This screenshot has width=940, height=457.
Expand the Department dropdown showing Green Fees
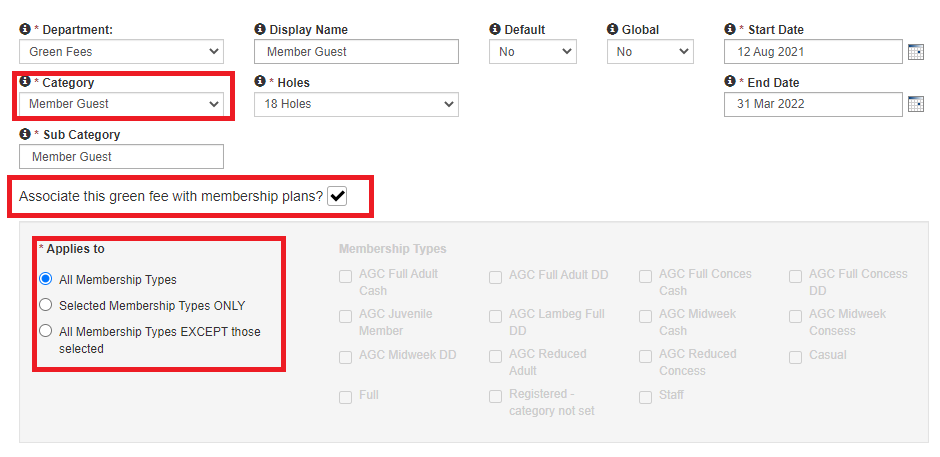pyautogui.click(x=122, y=52)
